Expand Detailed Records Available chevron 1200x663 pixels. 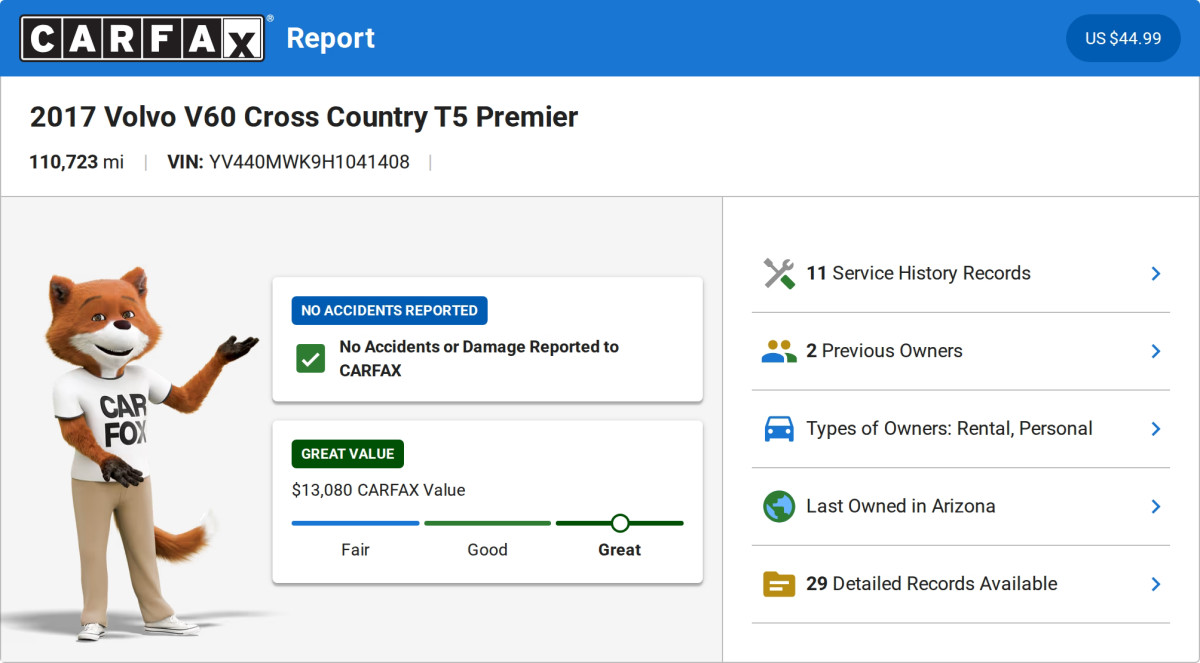tap(1156, 584)
